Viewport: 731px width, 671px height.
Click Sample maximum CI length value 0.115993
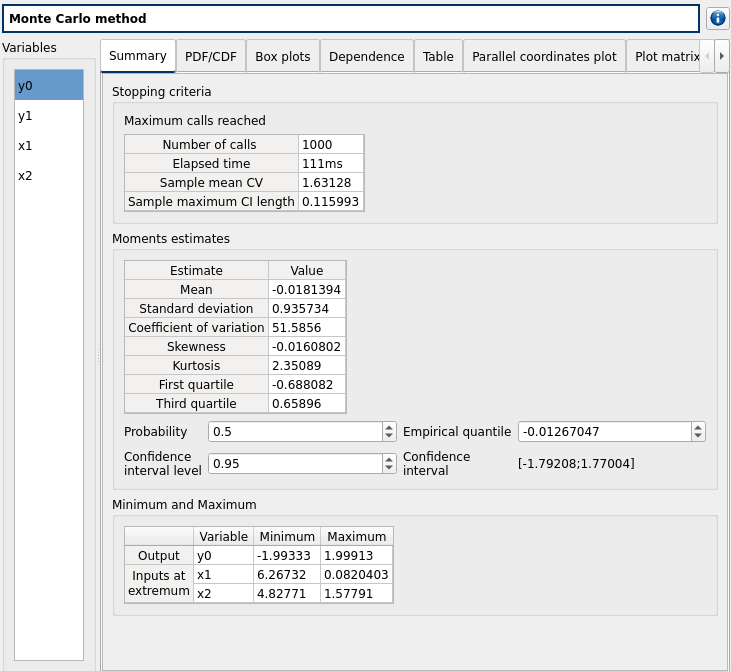331,201
